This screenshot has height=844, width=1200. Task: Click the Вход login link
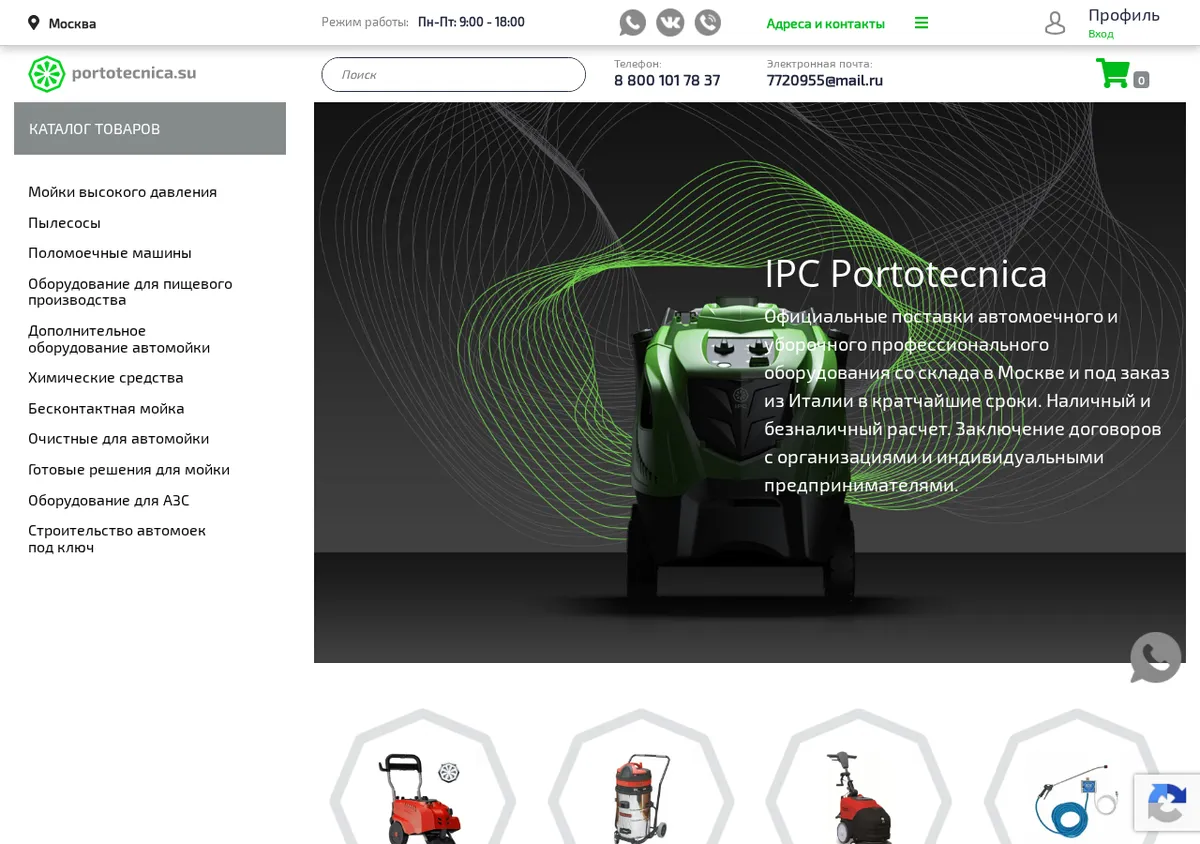click(1100, 34)
